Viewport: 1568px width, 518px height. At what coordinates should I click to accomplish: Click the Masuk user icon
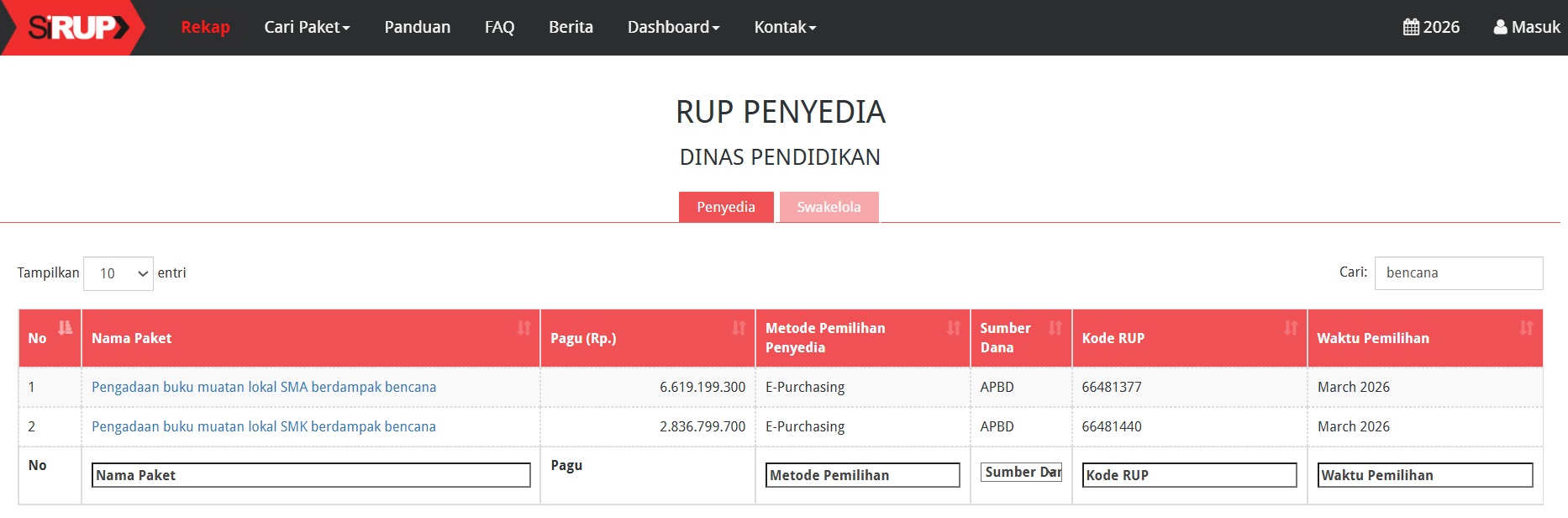[x=1500, y=27]
